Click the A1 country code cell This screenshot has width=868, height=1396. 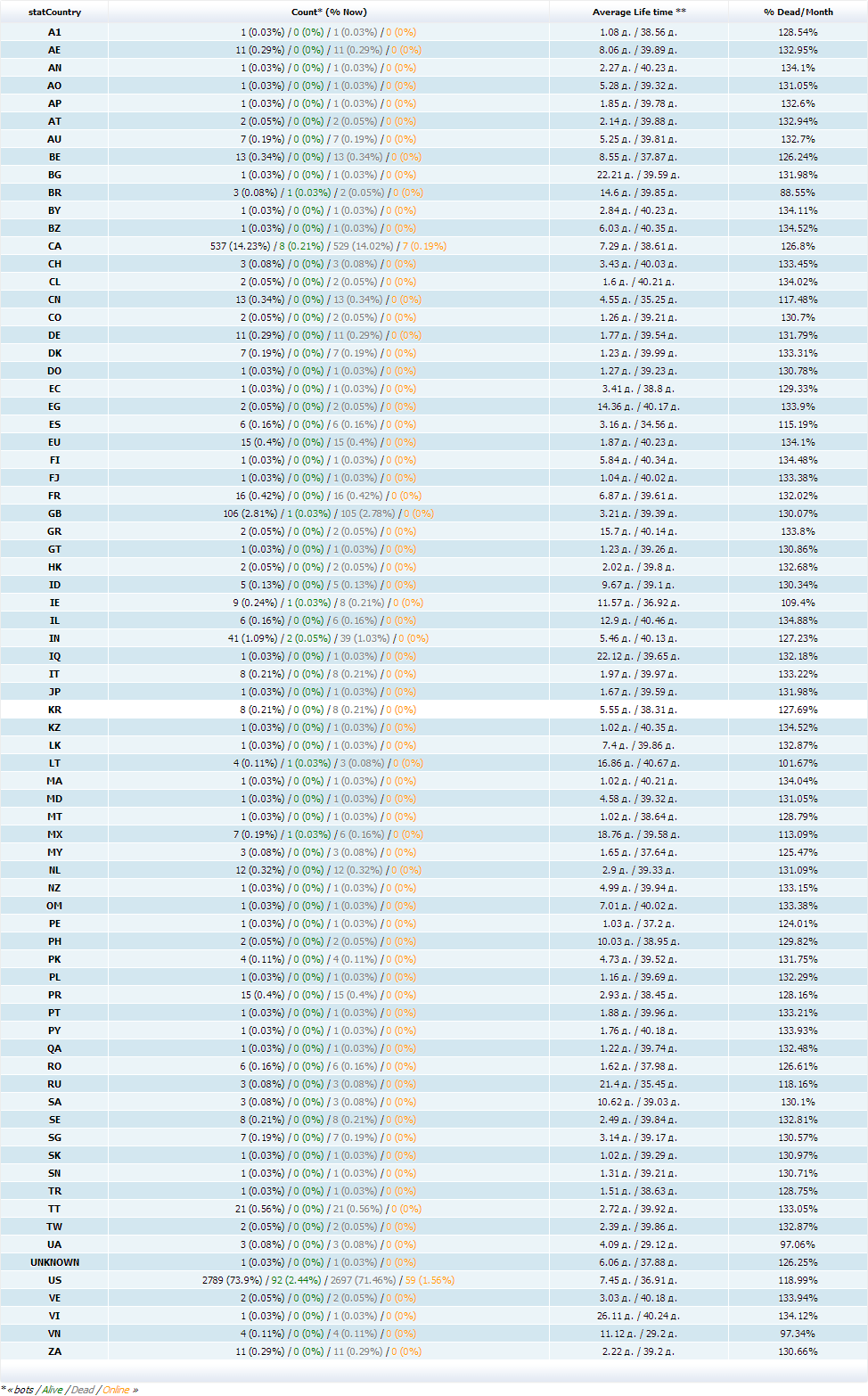54,32
